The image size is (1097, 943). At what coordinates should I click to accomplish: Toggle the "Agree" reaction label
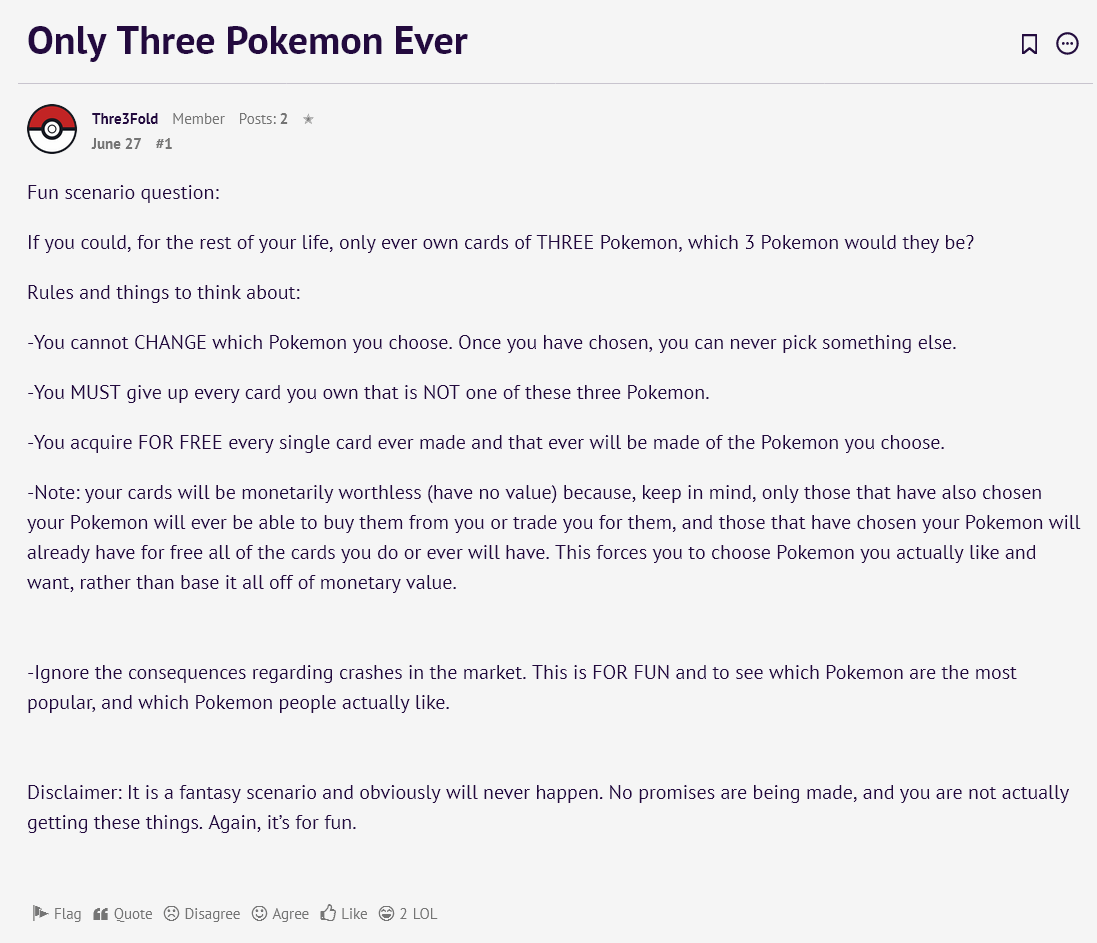291,913
